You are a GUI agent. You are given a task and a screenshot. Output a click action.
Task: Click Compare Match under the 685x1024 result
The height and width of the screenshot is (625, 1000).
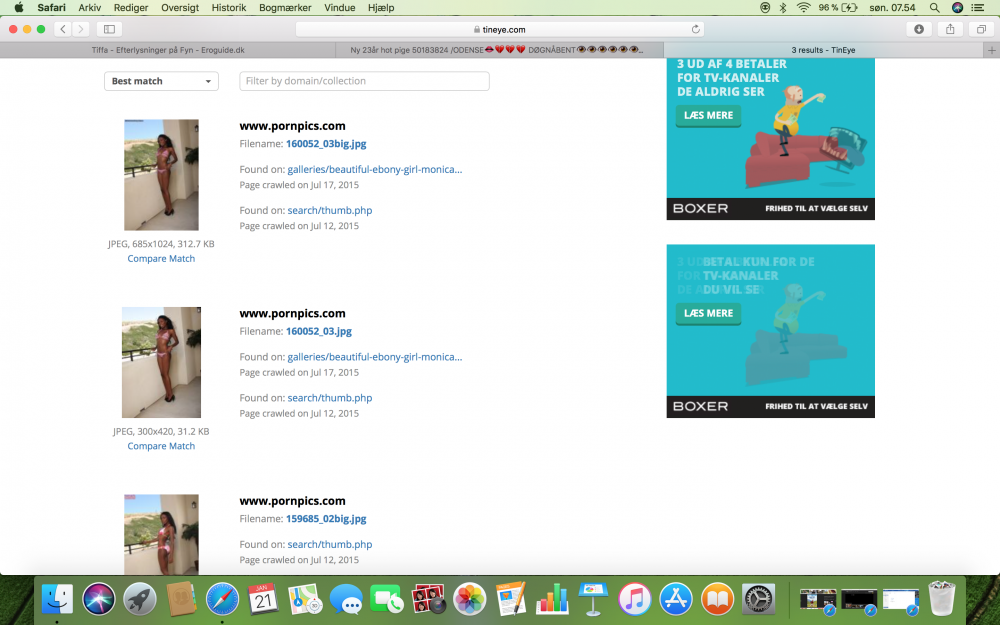[x=161, y=258]
